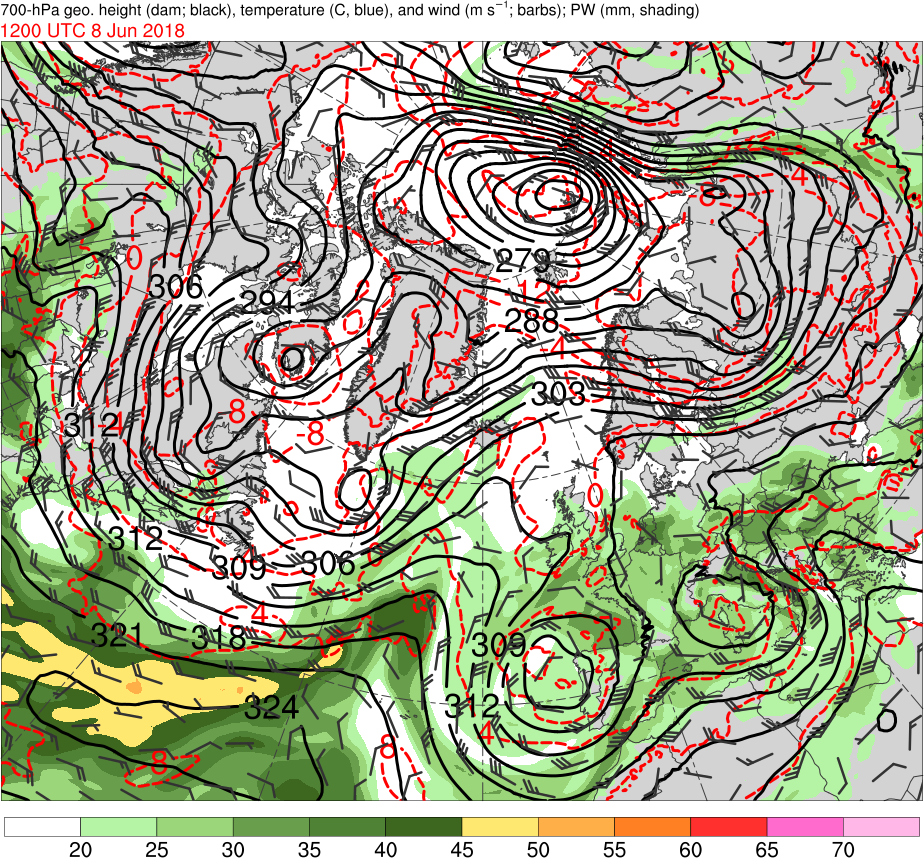Click the 25–30 mm green colorbar swatch

tap(195, 827)
